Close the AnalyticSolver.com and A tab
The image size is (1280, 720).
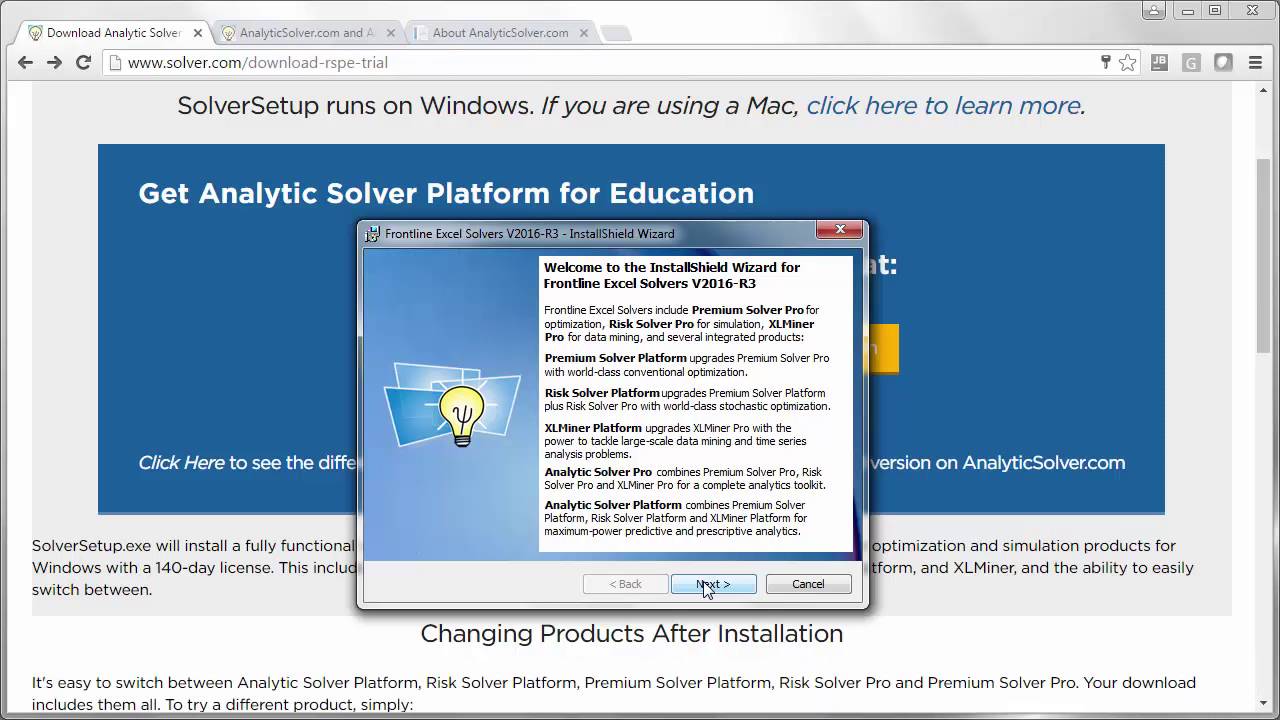click(x=390, y=32)
